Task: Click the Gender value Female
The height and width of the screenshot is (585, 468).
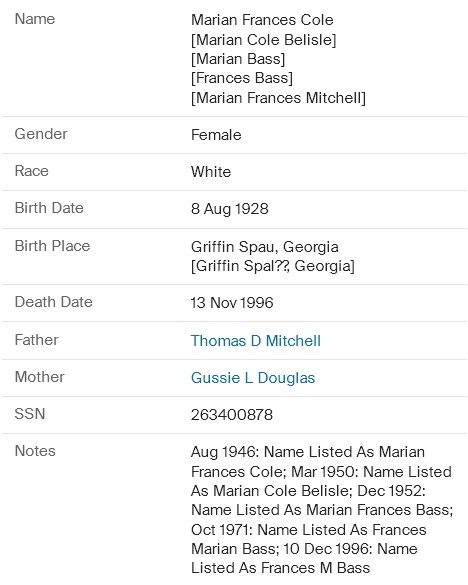Action: [x=216, y=135]
